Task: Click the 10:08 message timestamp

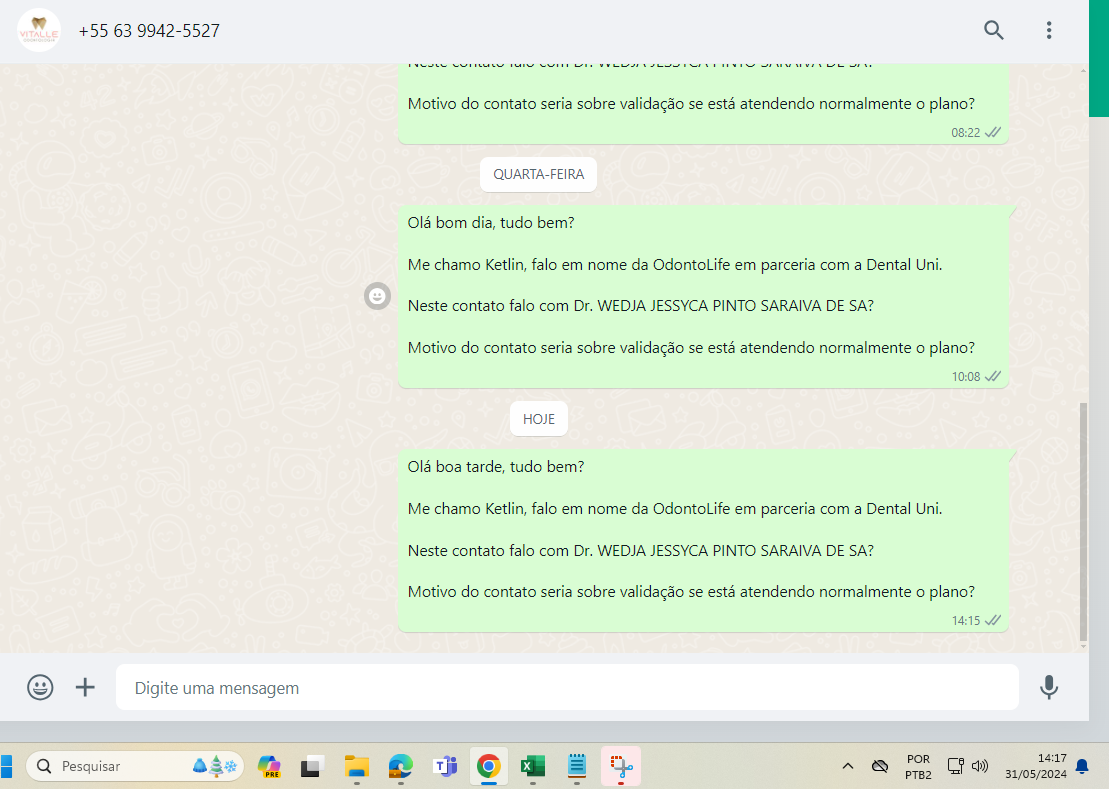Action: tap(965, 377)
